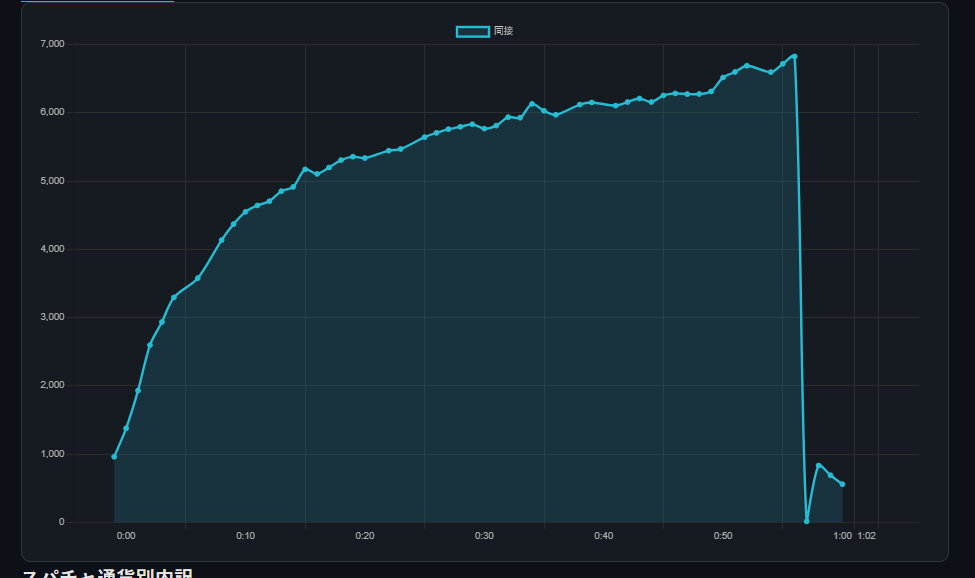Click the 0:50 x-axis label
Viewport: 975px width, 578px height.
tap(723, 536)
